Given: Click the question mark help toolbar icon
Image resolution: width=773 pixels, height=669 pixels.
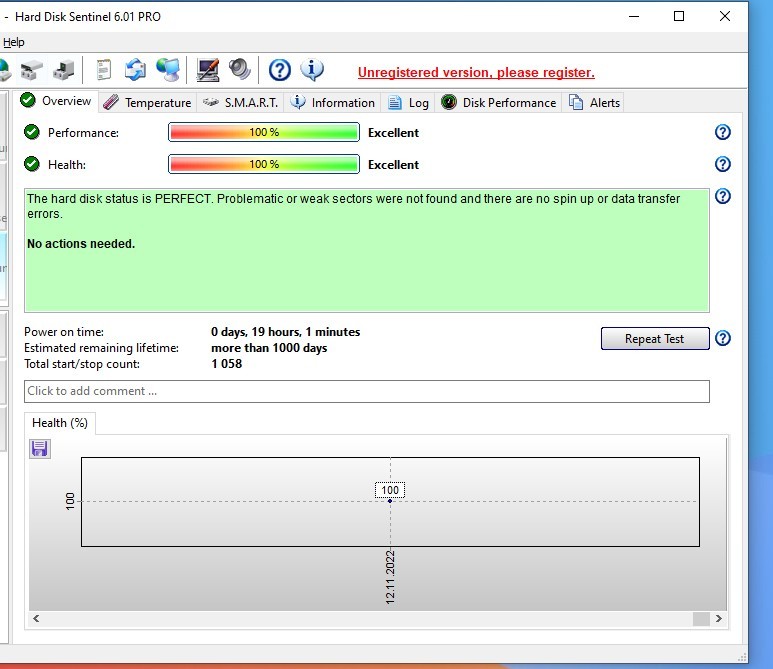Looking at the screenshot, I should (280, 70).
